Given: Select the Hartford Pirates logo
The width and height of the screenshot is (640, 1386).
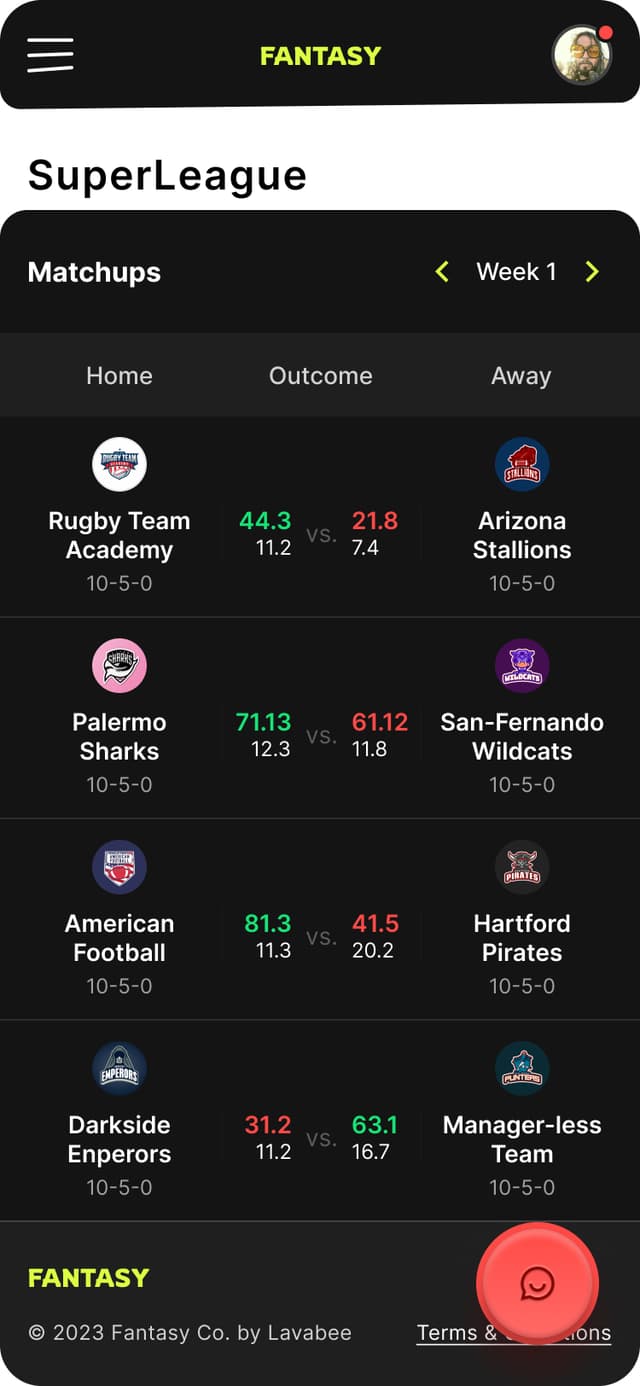Looking at the screenshot, I should point(522,867).
